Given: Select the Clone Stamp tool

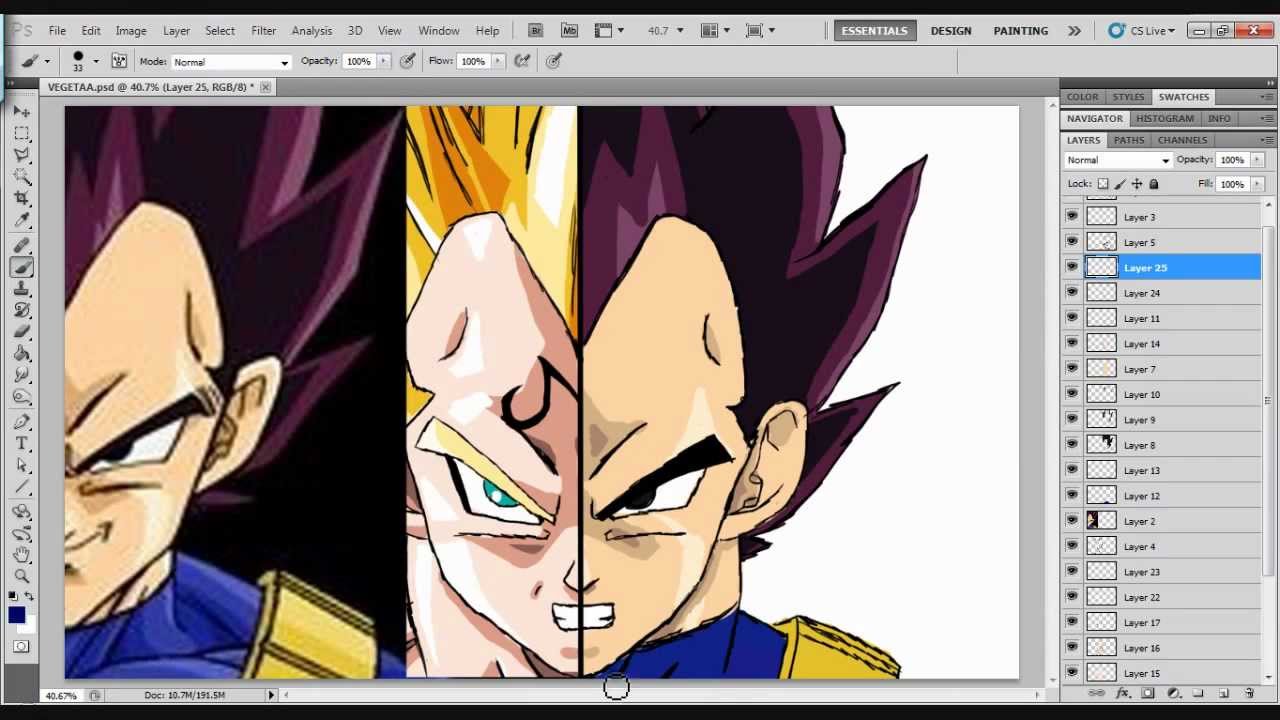Looking at the screenshot, I should tap(21, 290).
